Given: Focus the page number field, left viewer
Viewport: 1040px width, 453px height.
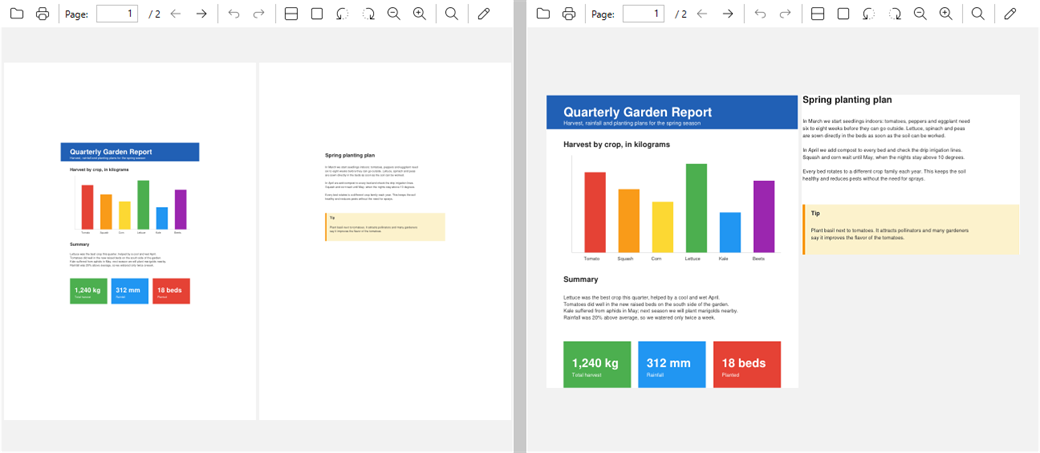Looking at the screenshot, I should coord(117,14).
